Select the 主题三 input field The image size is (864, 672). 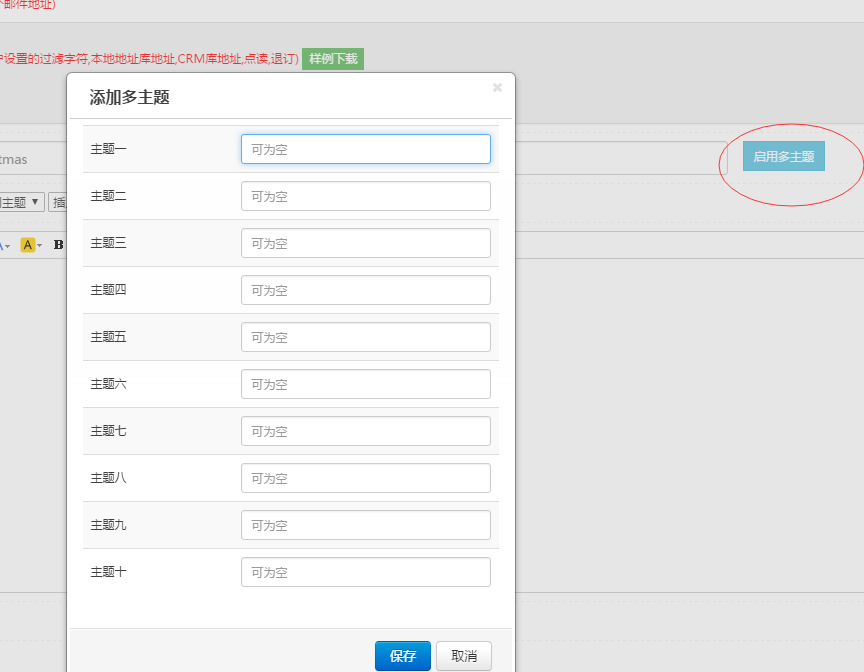coord(365,243)
